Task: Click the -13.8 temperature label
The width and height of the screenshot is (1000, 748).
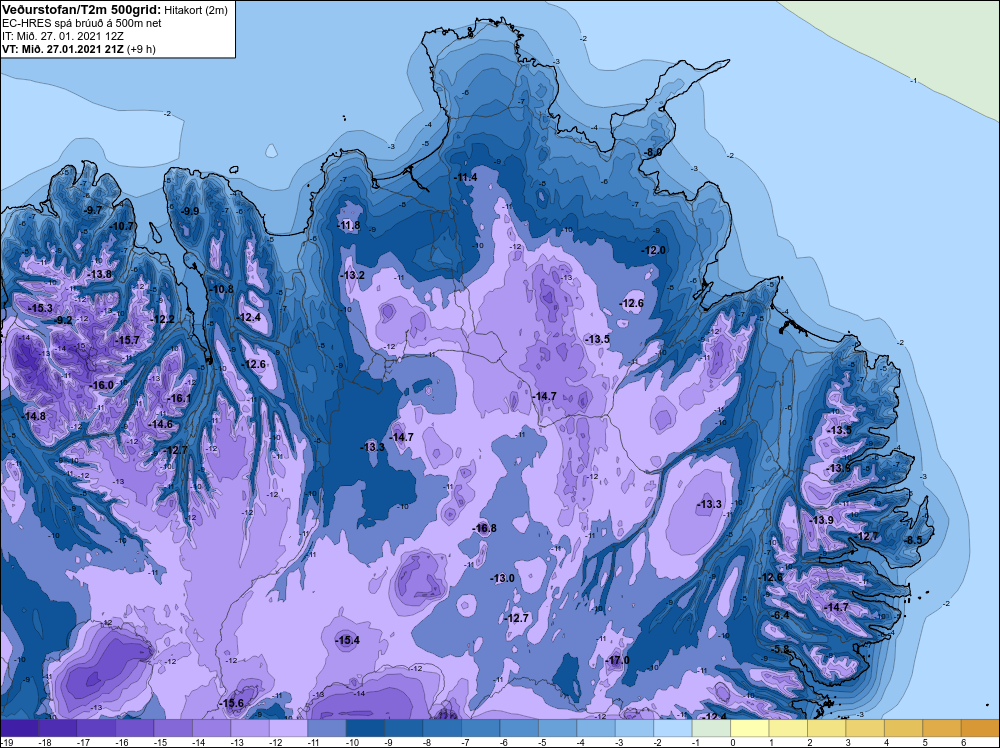Action: (99, 274)
